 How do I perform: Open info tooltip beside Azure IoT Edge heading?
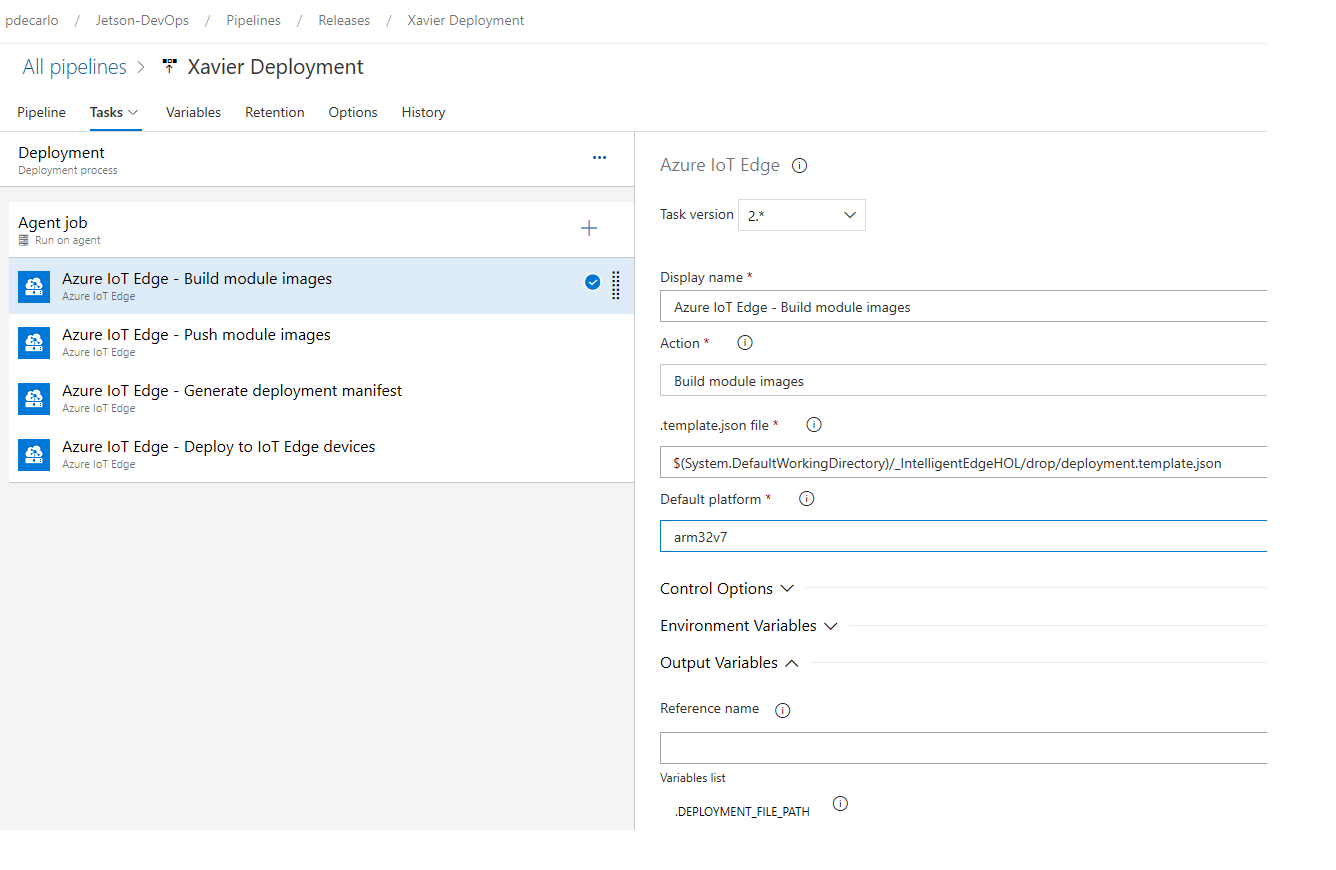(799, 165)
